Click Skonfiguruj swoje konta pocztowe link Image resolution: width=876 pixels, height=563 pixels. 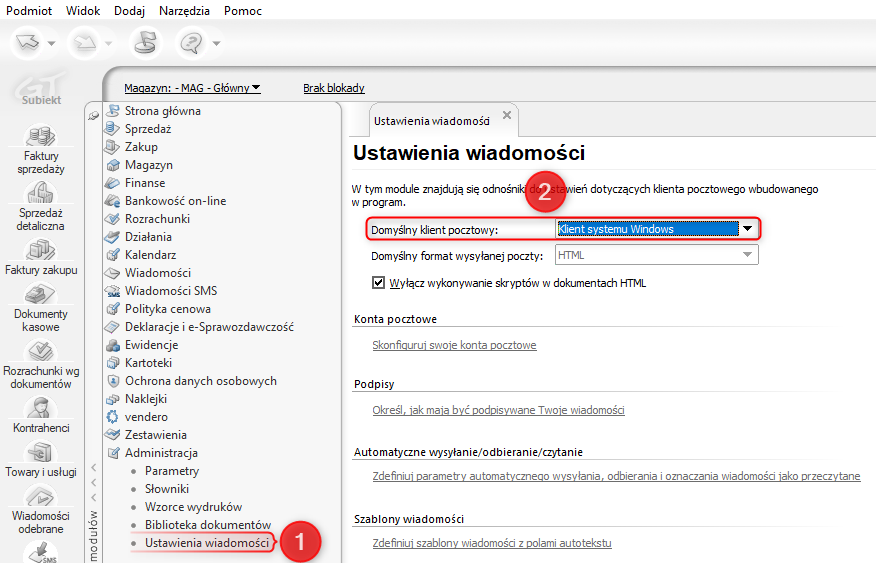click(454, 345)
